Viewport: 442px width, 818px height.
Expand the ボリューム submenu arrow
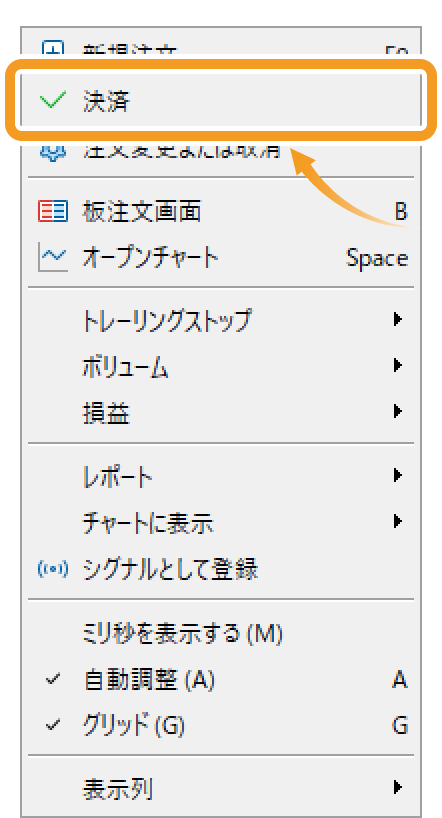click(x=398, y=365)
